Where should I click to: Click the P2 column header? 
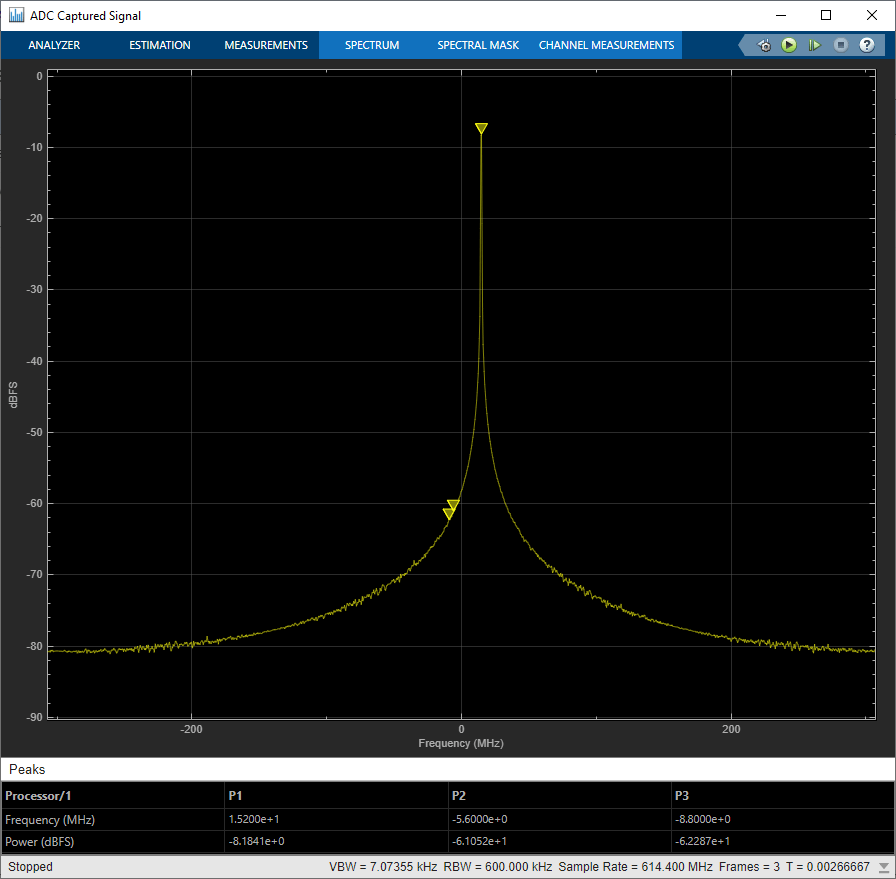pyautogui.click(x=459, y=796)
